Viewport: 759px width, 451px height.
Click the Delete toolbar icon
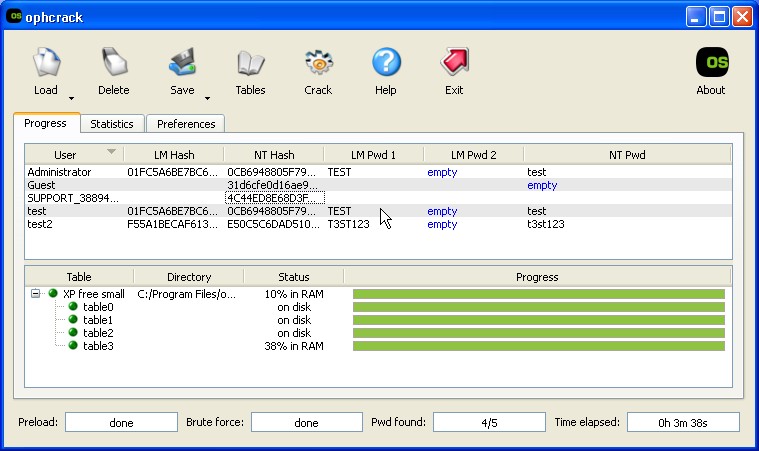pos(114,63)
